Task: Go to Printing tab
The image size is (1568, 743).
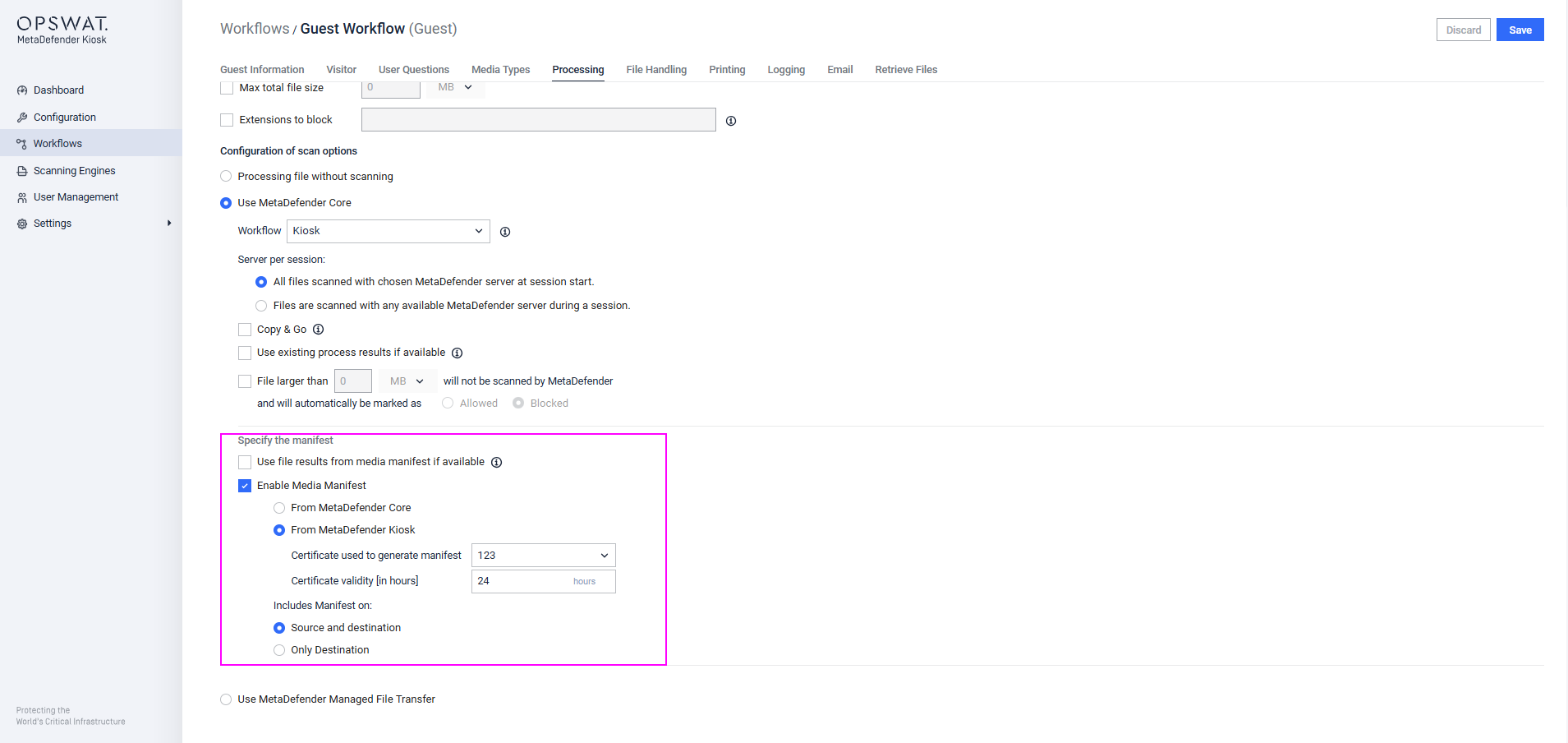Action: 728,70
